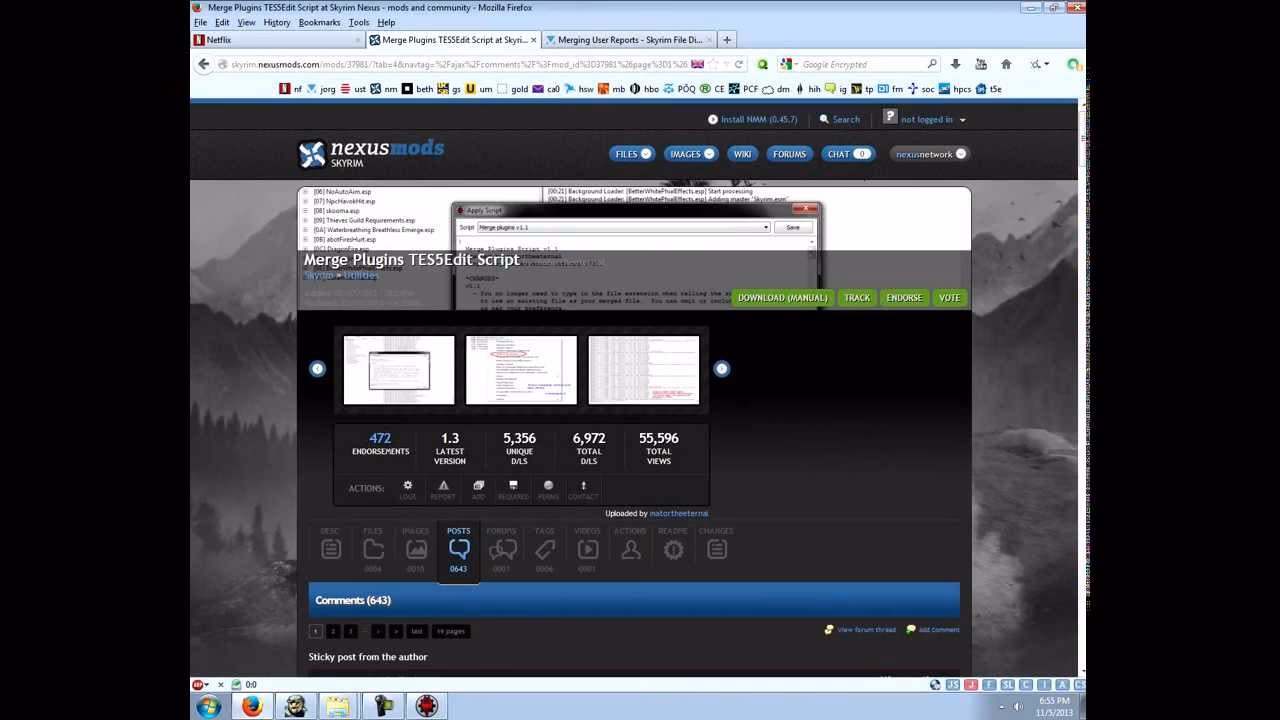Open the 'hsw' bookmark
The height and width of the screenshot is (720, 1280).
[x=579, y=89]
